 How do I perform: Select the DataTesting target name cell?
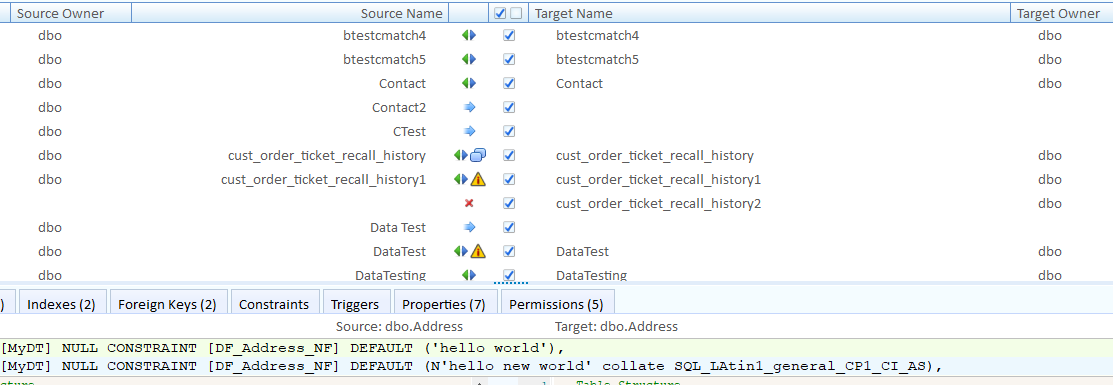pos(591,275)
